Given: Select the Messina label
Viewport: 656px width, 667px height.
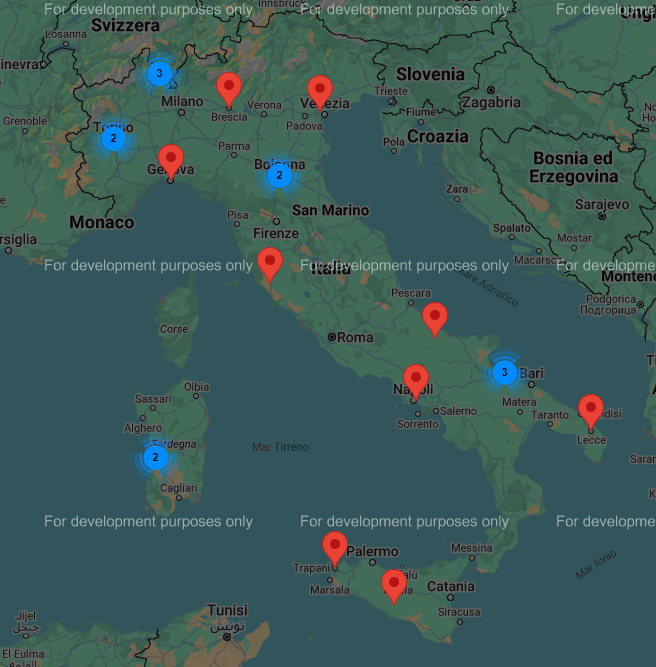Looking at the screenshot, I should pyautogui.click(x=472, y=548).
